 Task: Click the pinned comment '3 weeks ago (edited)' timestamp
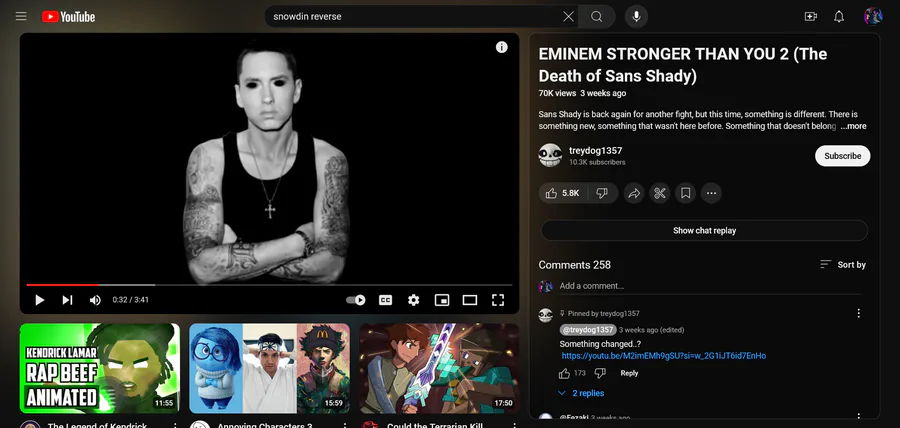[651, 330]
